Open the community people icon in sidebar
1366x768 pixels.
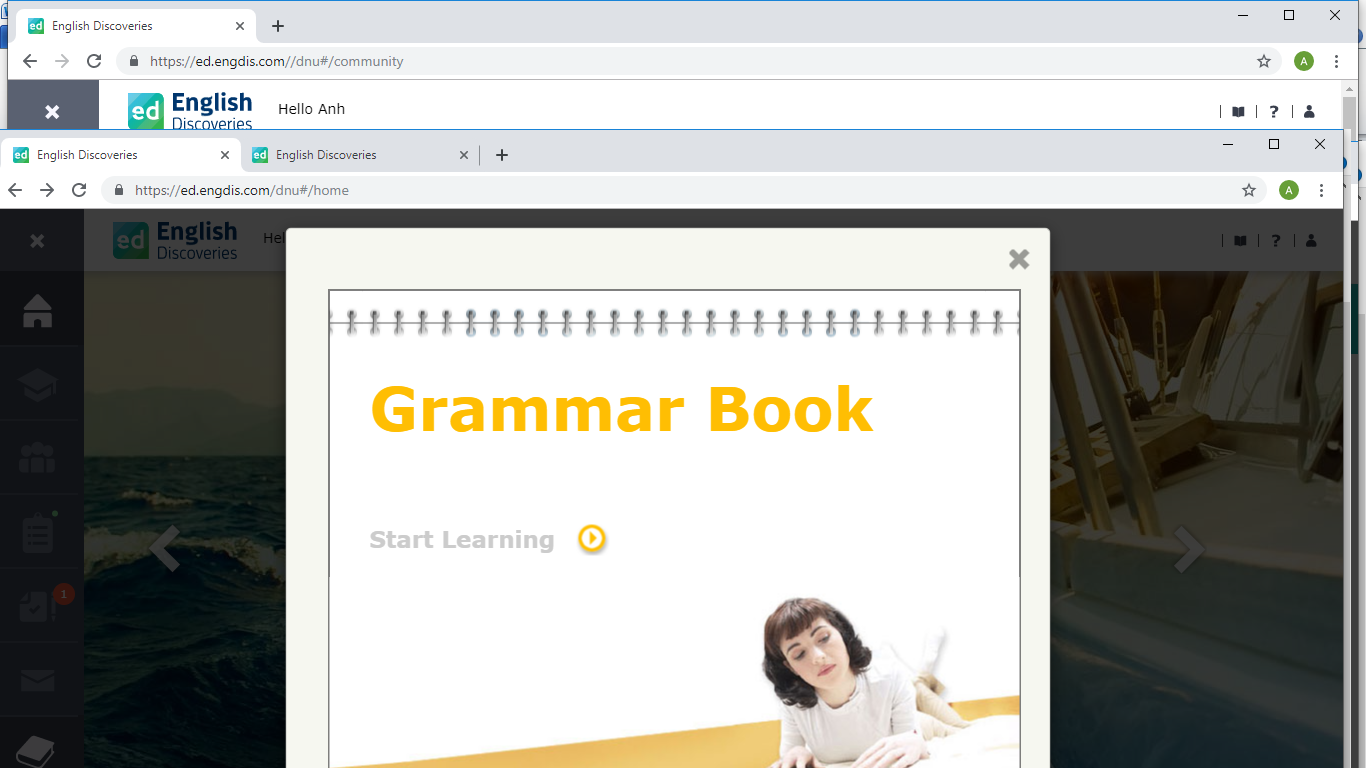click(x=37, y=458)
